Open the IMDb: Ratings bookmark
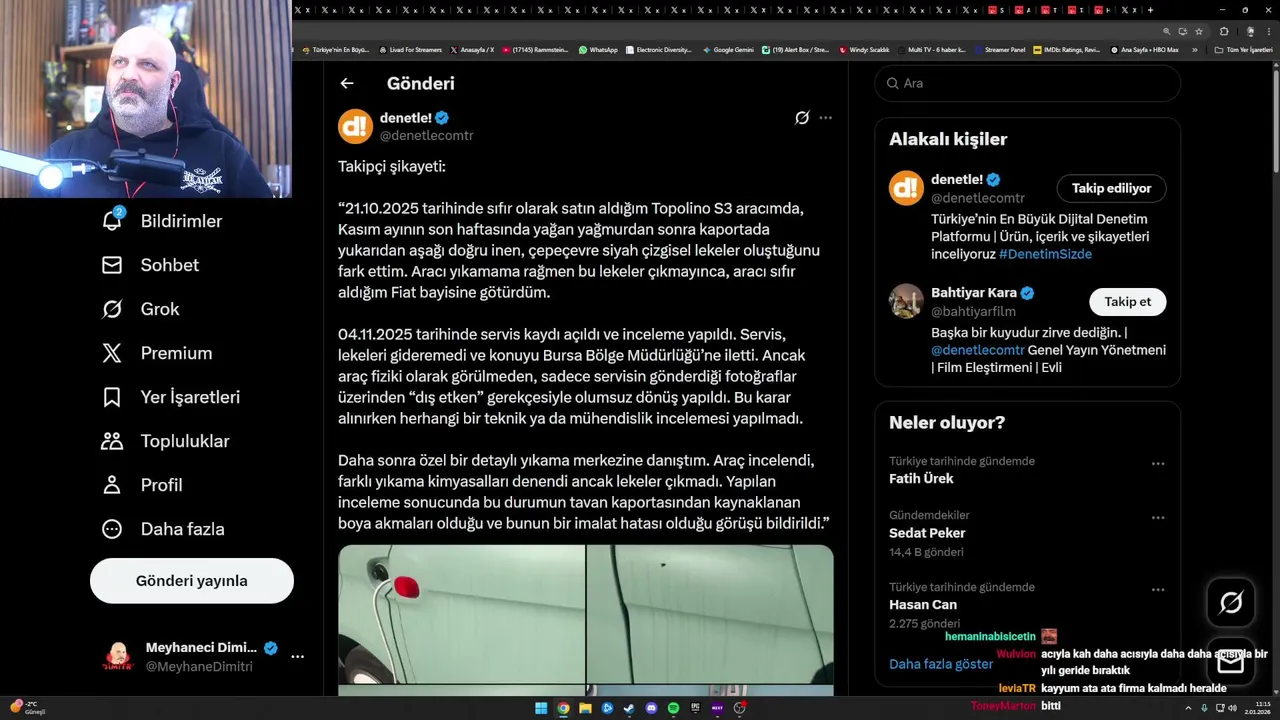The width and height of the screenshot is (1280, 720). 1066,49
